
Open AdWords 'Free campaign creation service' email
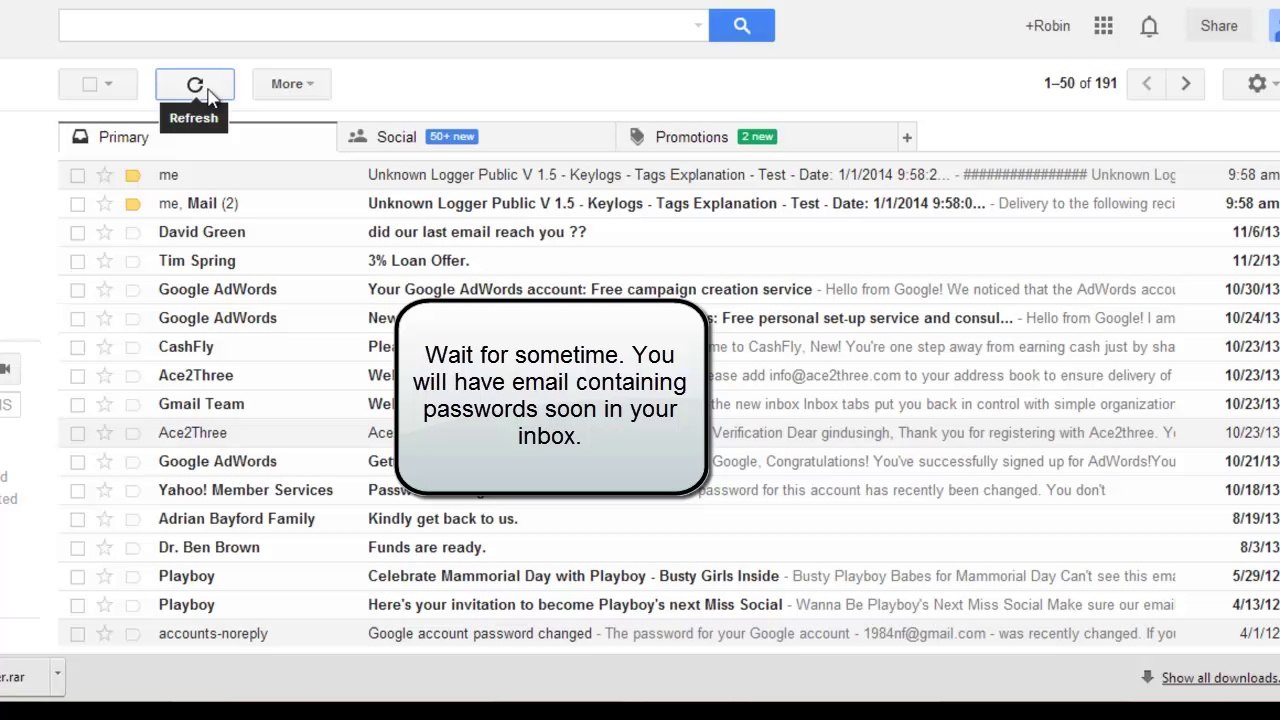590,290
